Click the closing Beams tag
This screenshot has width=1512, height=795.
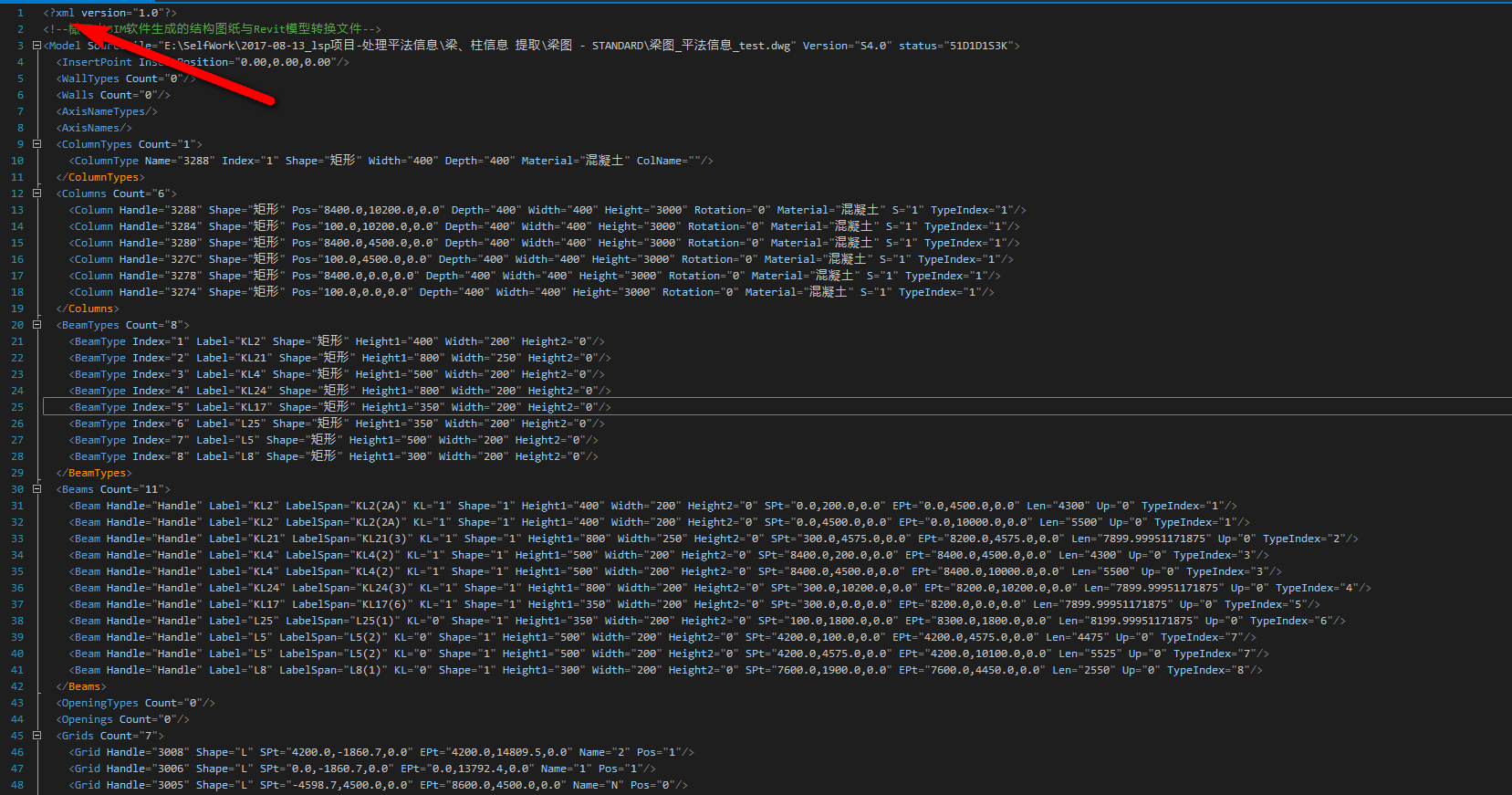(81, 686)
